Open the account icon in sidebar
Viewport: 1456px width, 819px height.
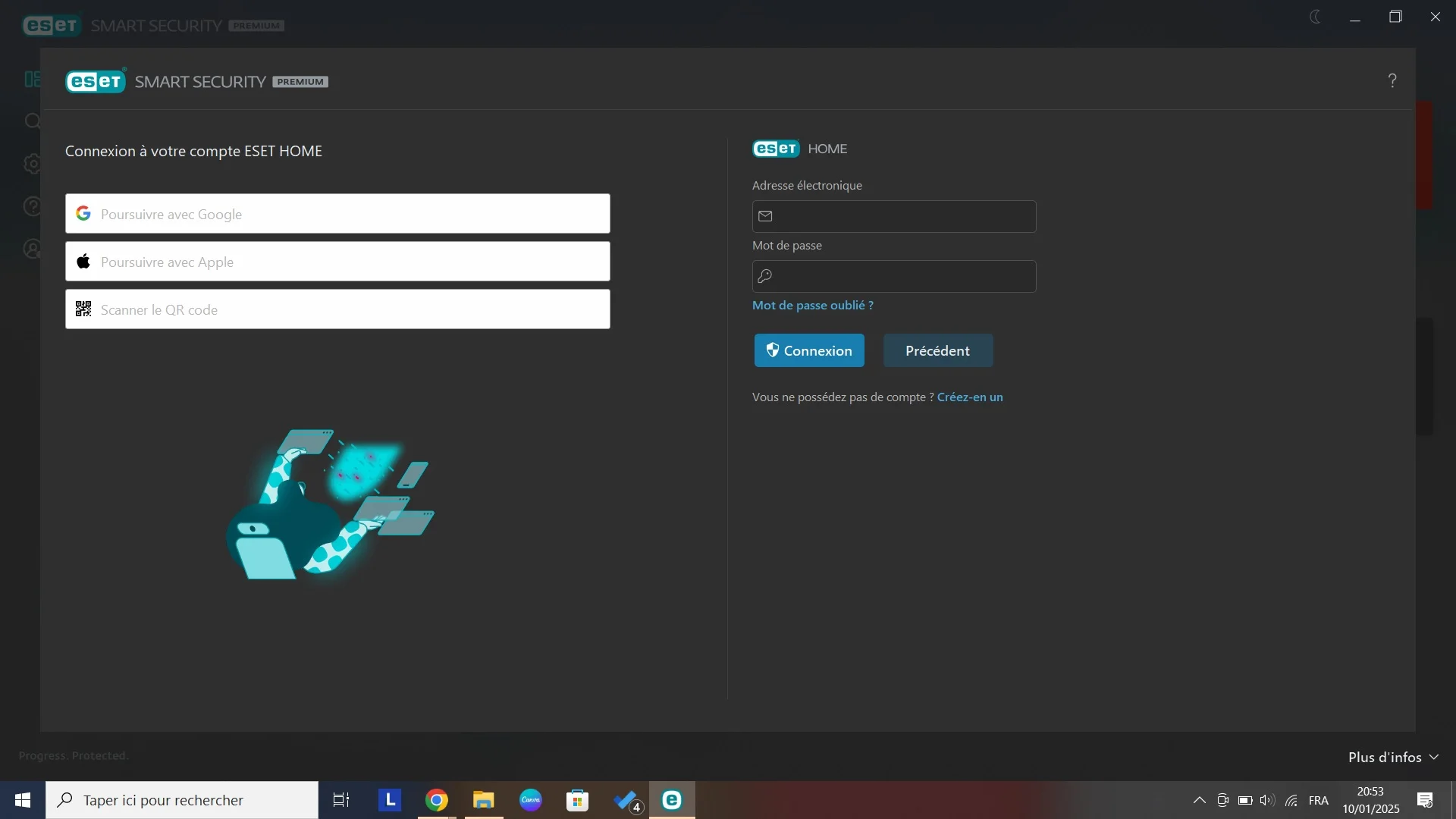tap(32, 249)
